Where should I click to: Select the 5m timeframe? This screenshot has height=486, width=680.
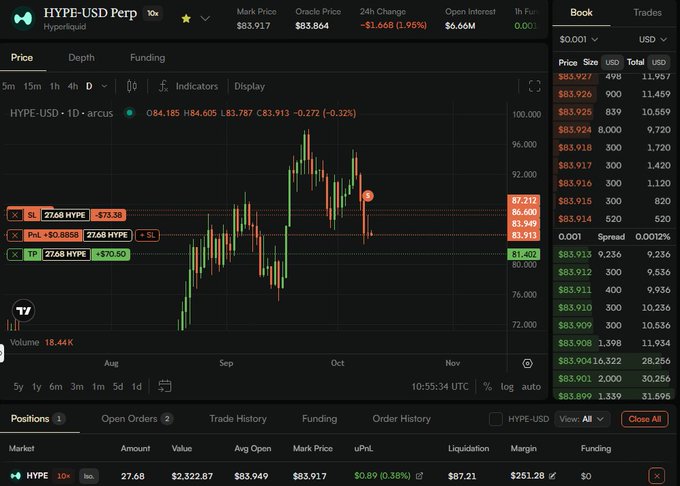[8, 86]
